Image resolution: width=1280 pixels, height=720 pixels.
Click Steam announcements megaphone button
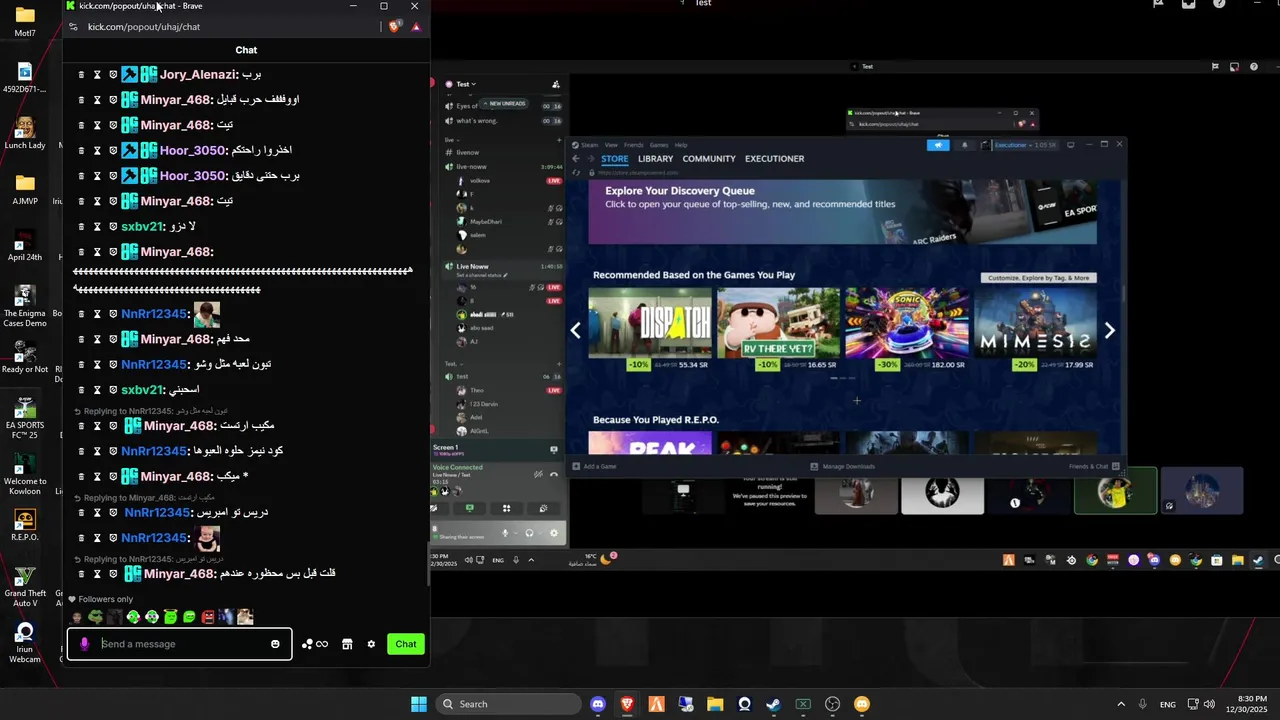click(x=938, y=145)
